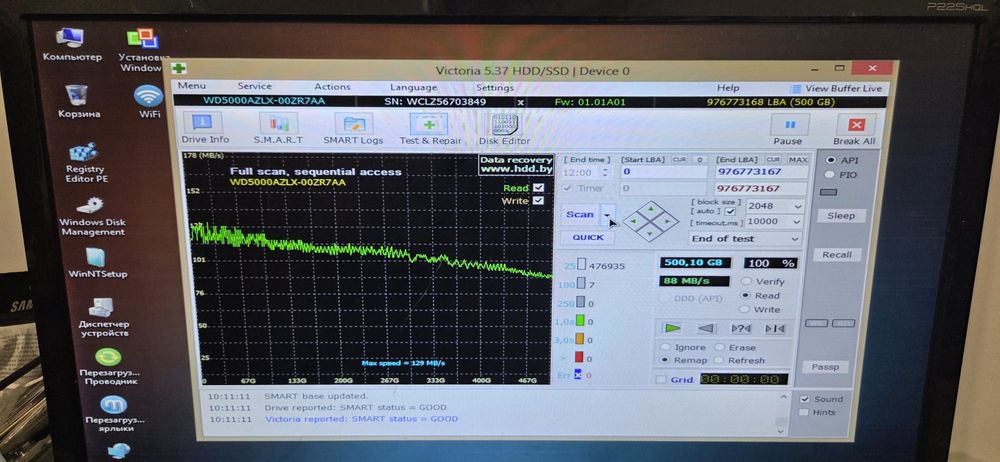
Task: Open the Help menu
Action: tap(728, 88)
